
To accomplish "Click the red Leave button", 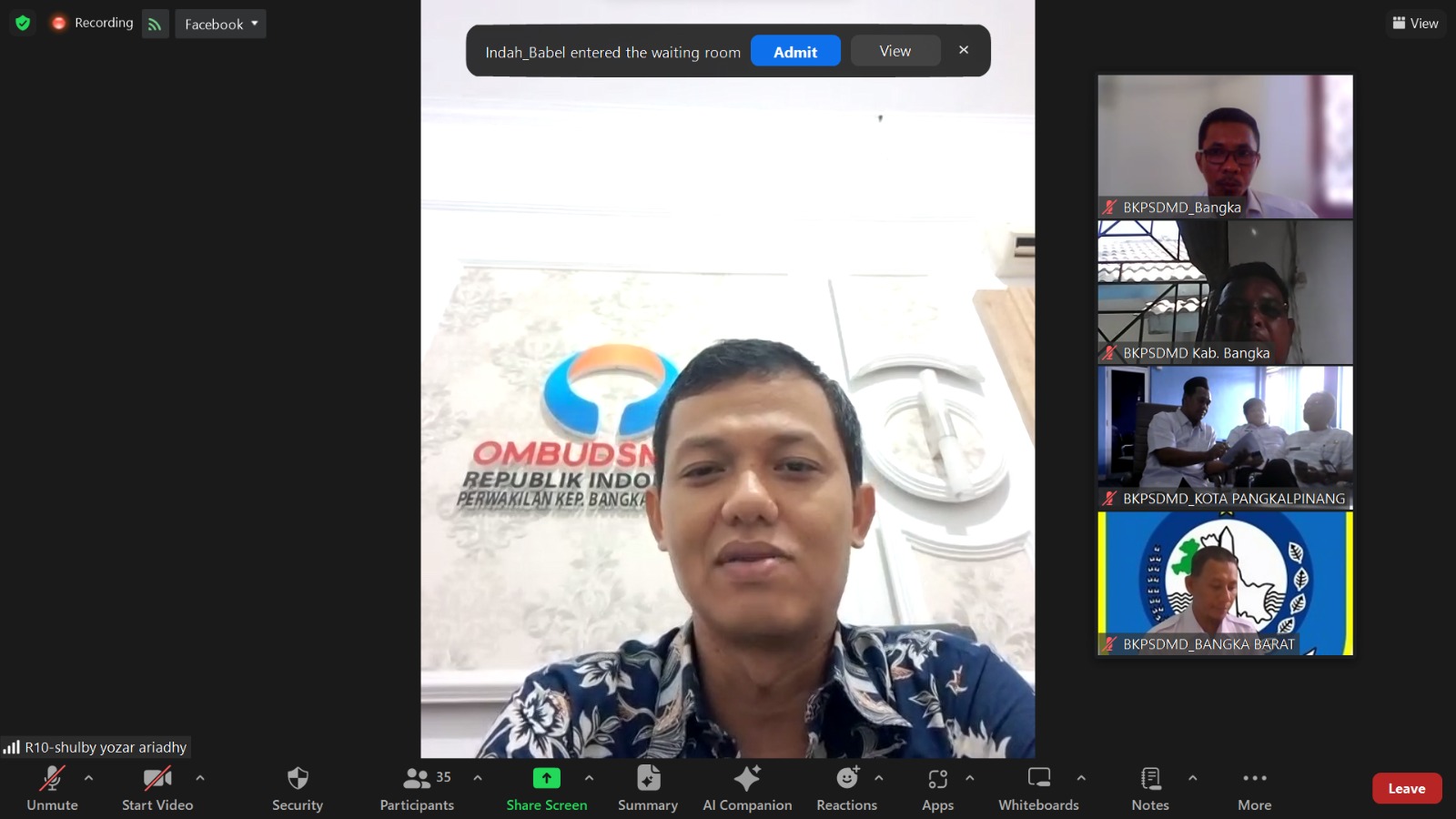I will click(1406, 789).
